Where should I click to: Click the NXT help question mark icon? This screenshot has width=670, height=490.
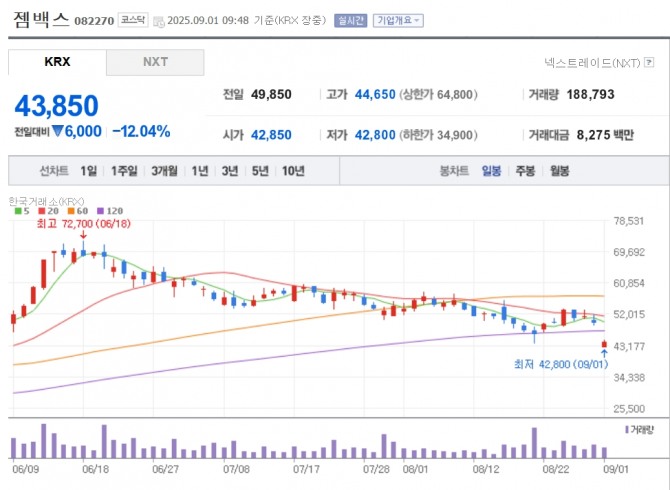pos(650,62)
